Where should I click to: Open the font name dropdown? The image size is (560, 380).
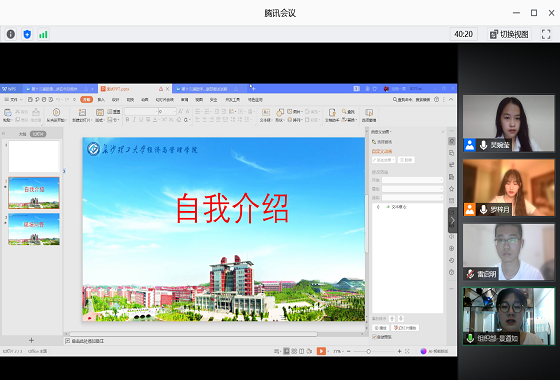[141, 111]
